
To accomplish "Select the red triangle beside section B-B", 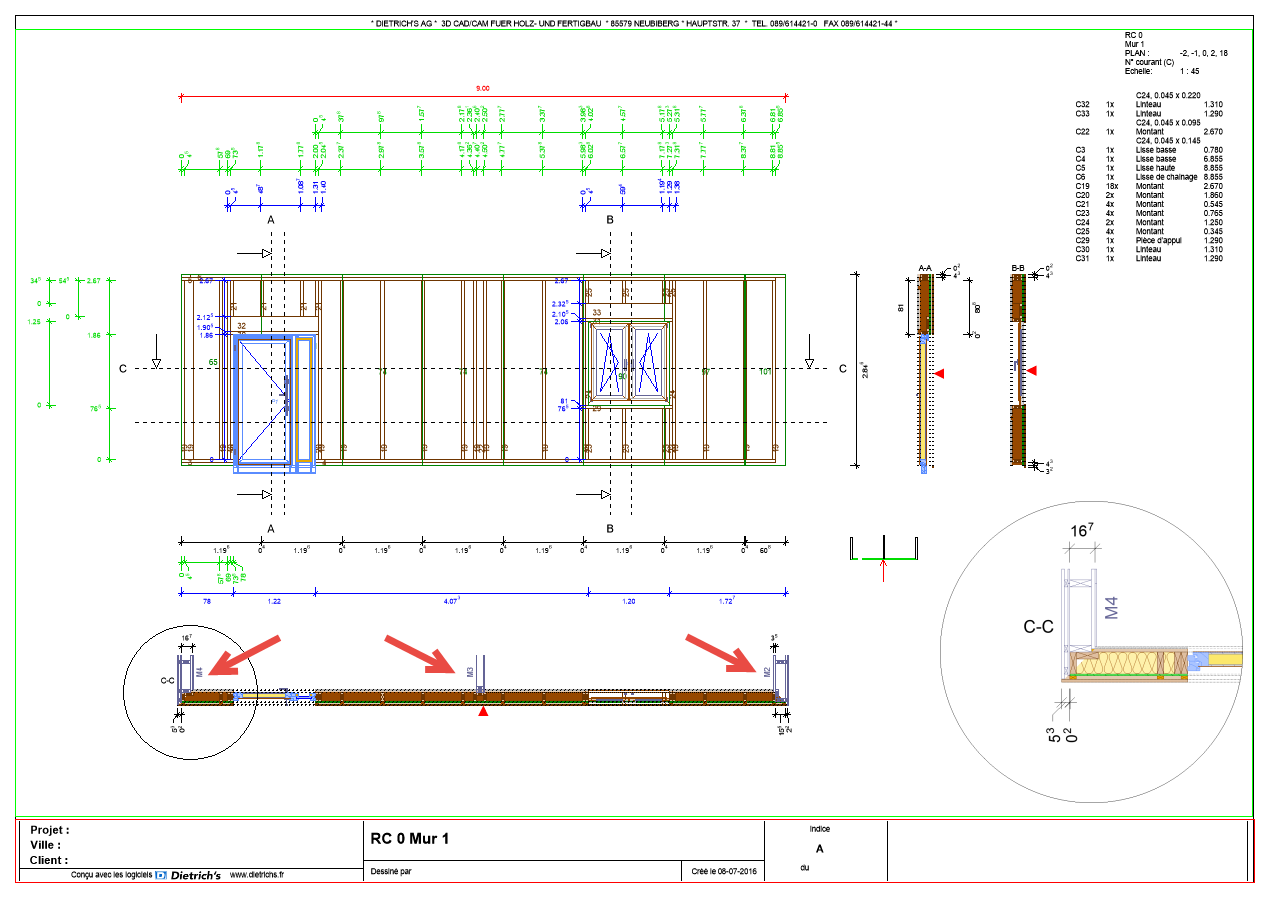I will pos(1033,371).
